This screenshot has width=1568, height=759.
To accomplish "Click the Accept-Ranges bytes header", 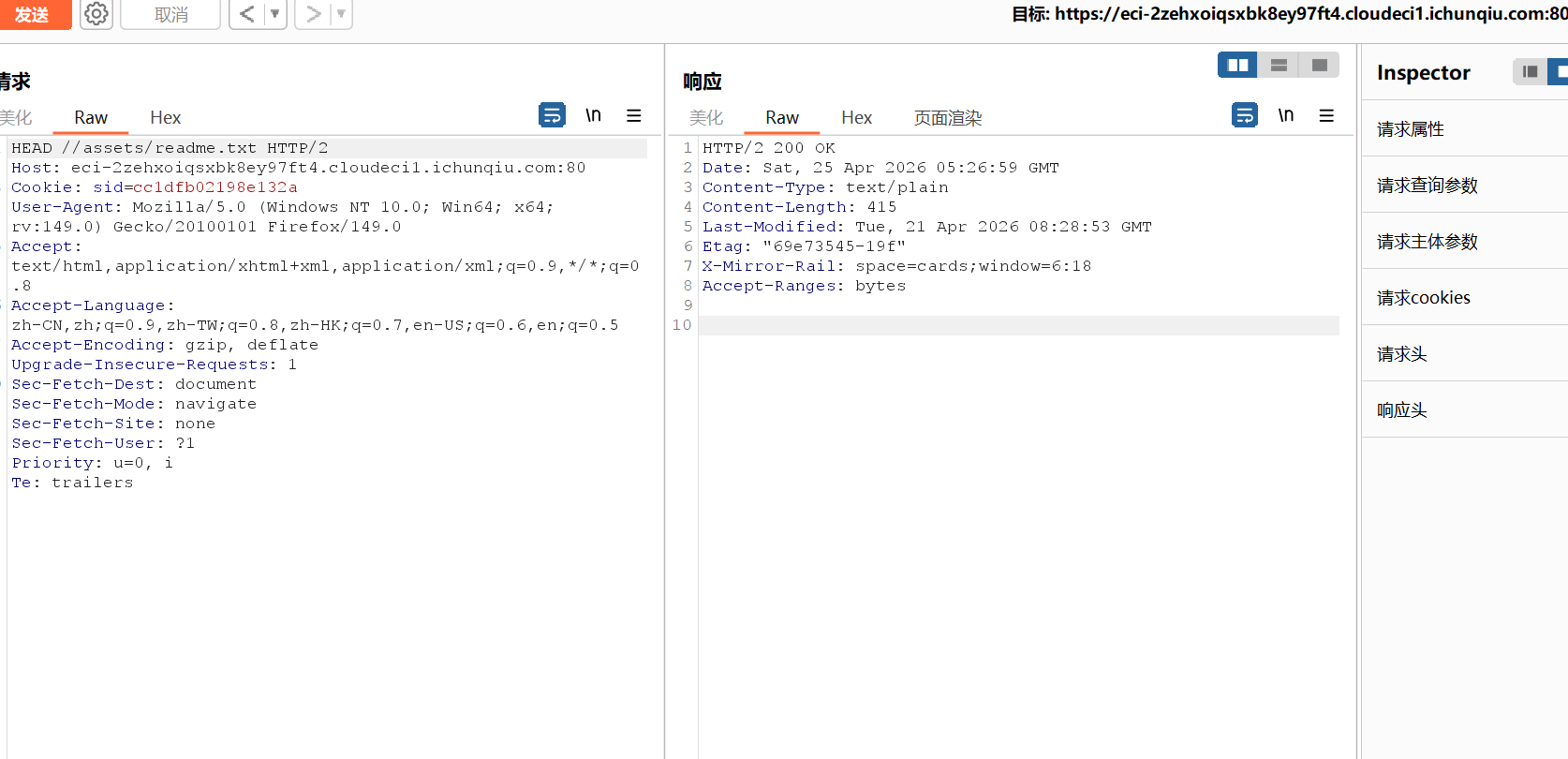I will [x=805, y=286].
